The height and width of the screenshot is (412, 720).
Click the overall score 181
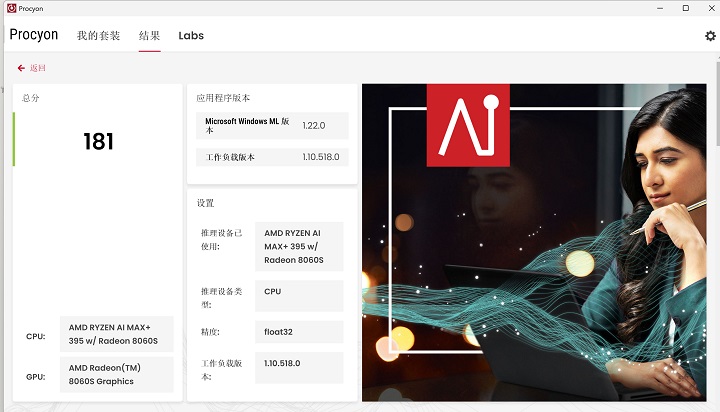98,141
